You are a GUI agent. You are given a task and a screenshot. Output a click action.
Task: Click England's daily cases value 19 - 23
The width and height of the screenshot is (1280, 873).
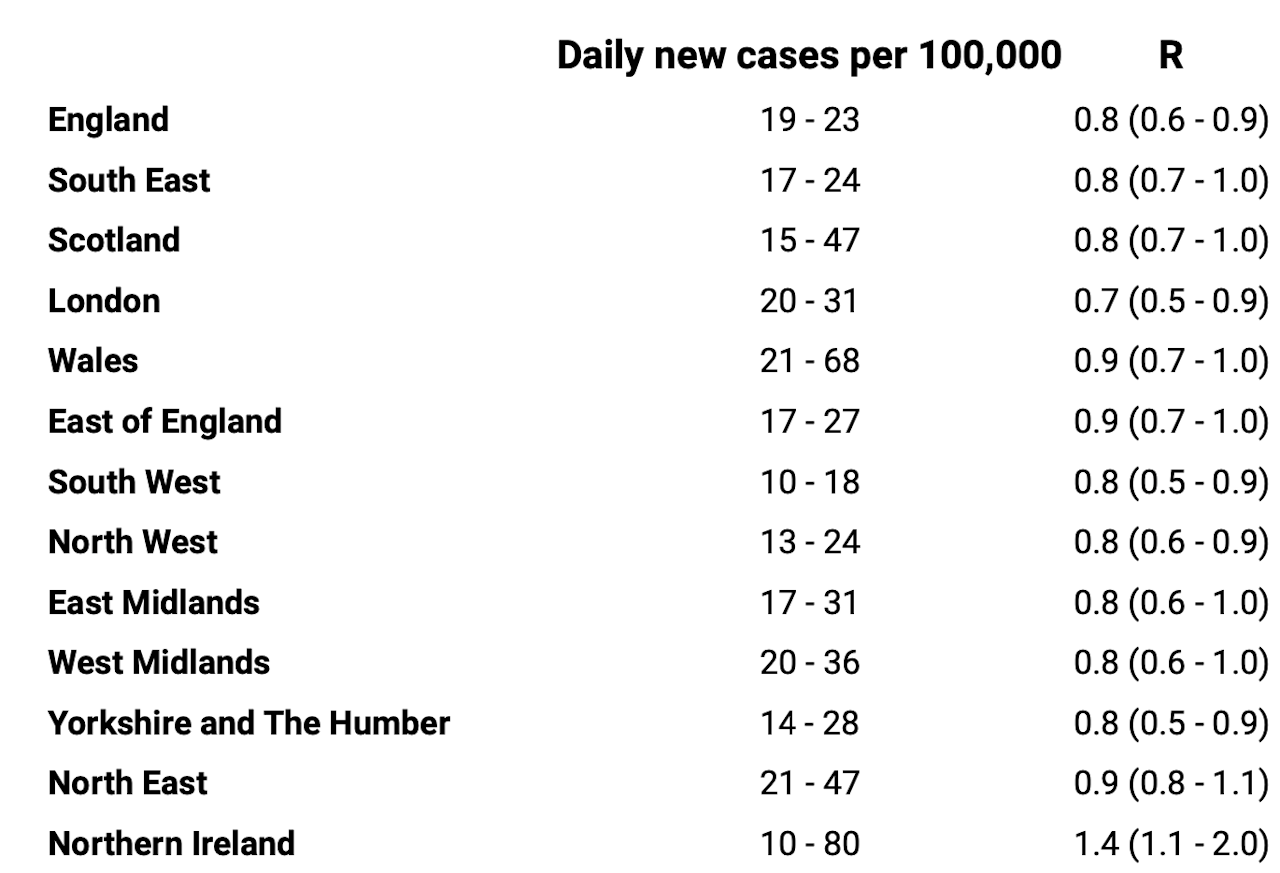tap(809, 121)
